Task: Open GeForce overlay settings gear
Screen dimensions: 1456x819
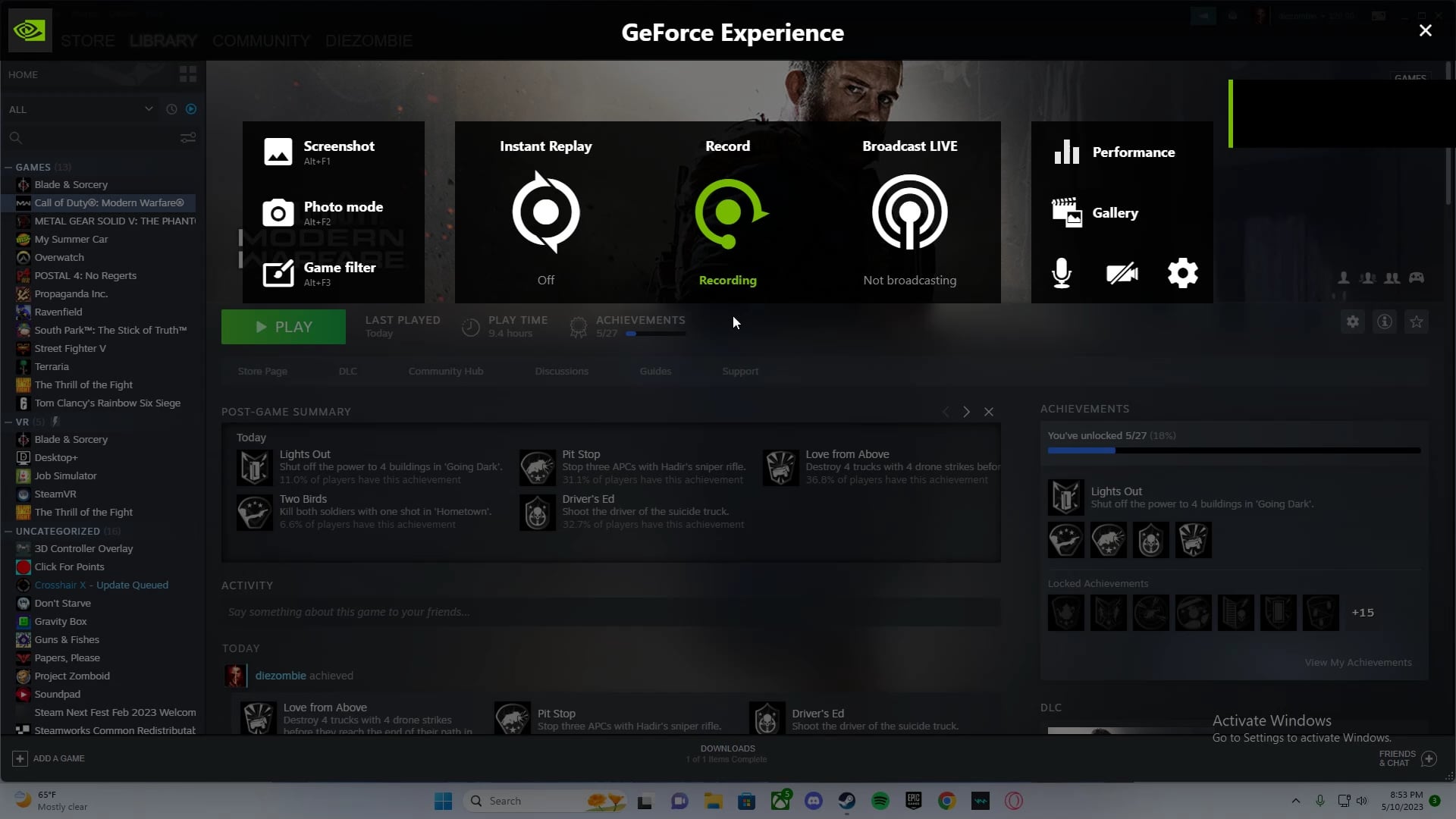Action: coord(1182,273)
